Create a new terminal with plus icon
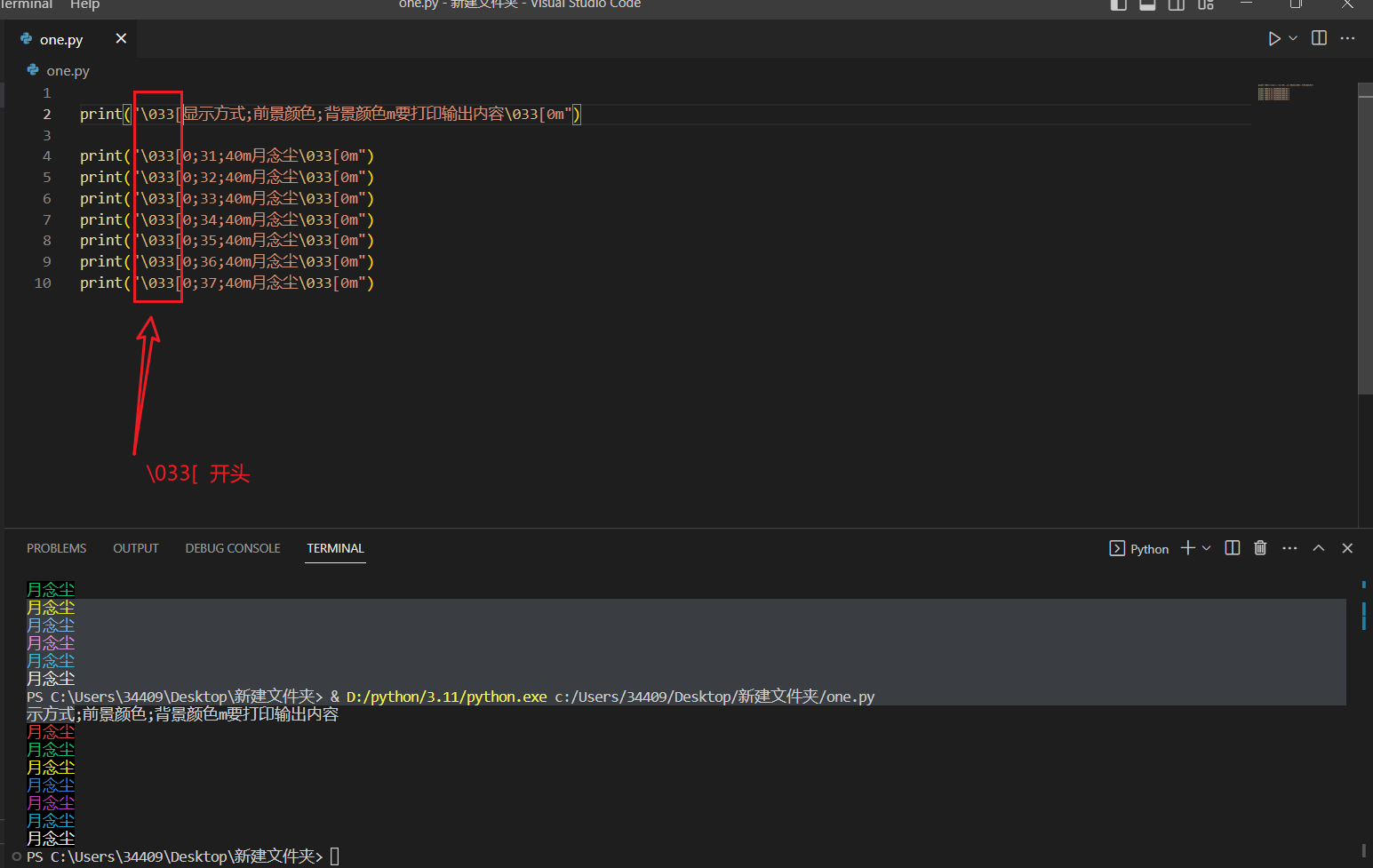This screenshot has width=1373, height=868. [1187, 548]
